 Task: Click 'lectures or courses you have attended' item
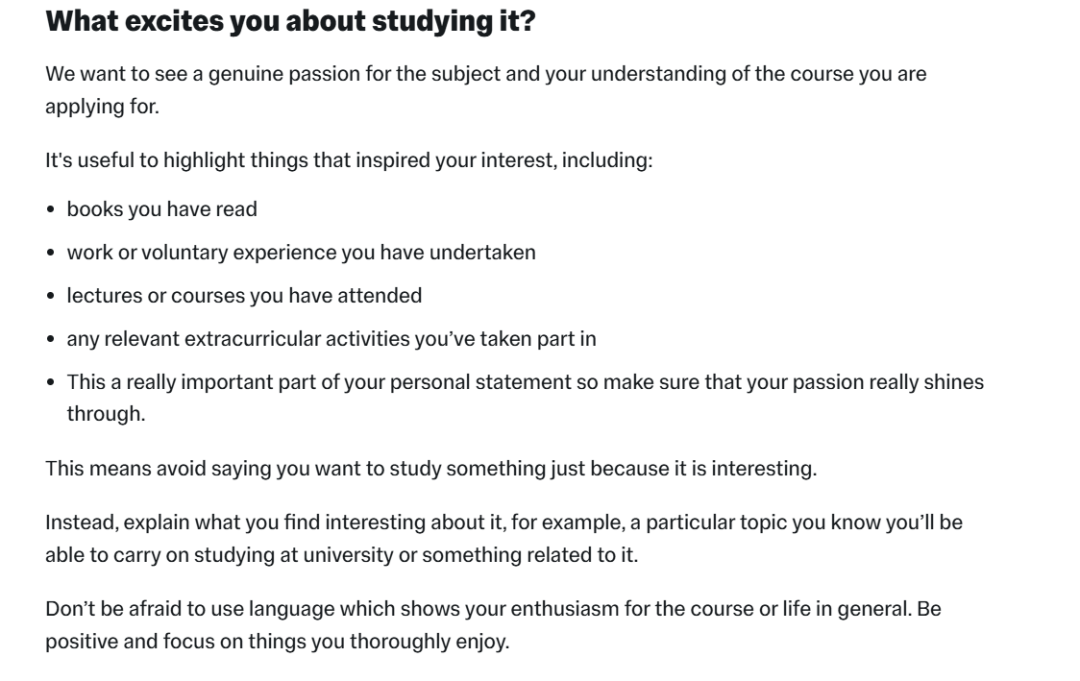point(244,296)
